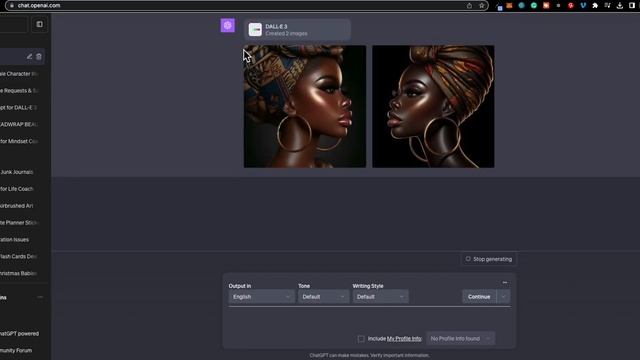Screen dimensions: 640x360
Task: Click the Continue button
Action: pos(479,297)
